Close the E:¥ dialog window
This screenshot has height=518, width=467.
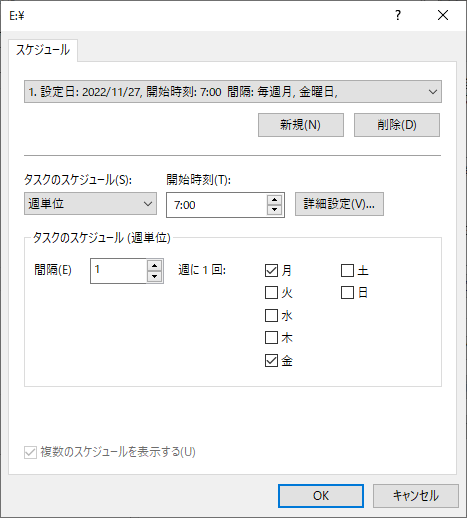click(443, 15)
